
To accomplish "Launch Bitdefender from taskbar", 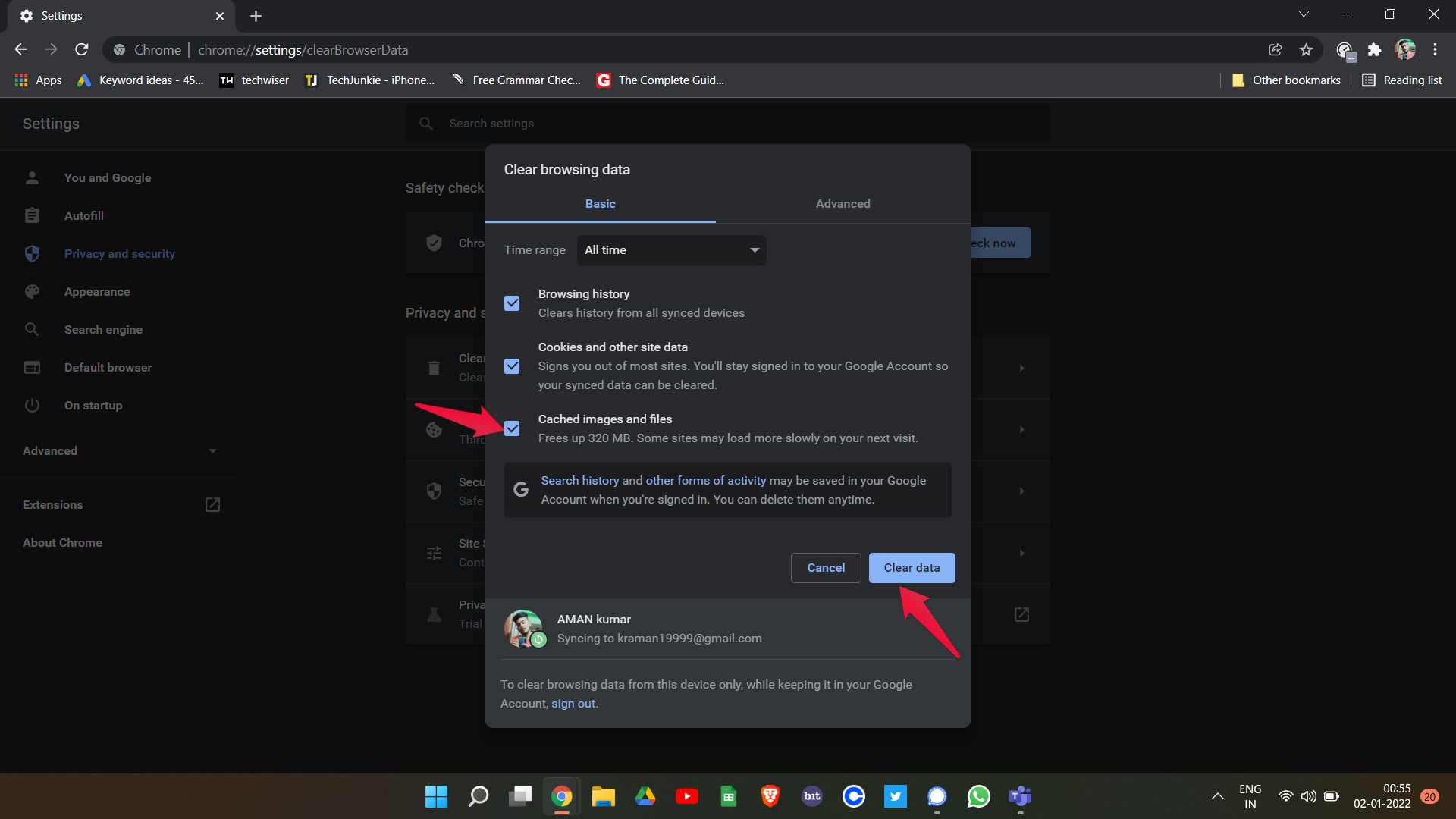I will tap(812, 796).
